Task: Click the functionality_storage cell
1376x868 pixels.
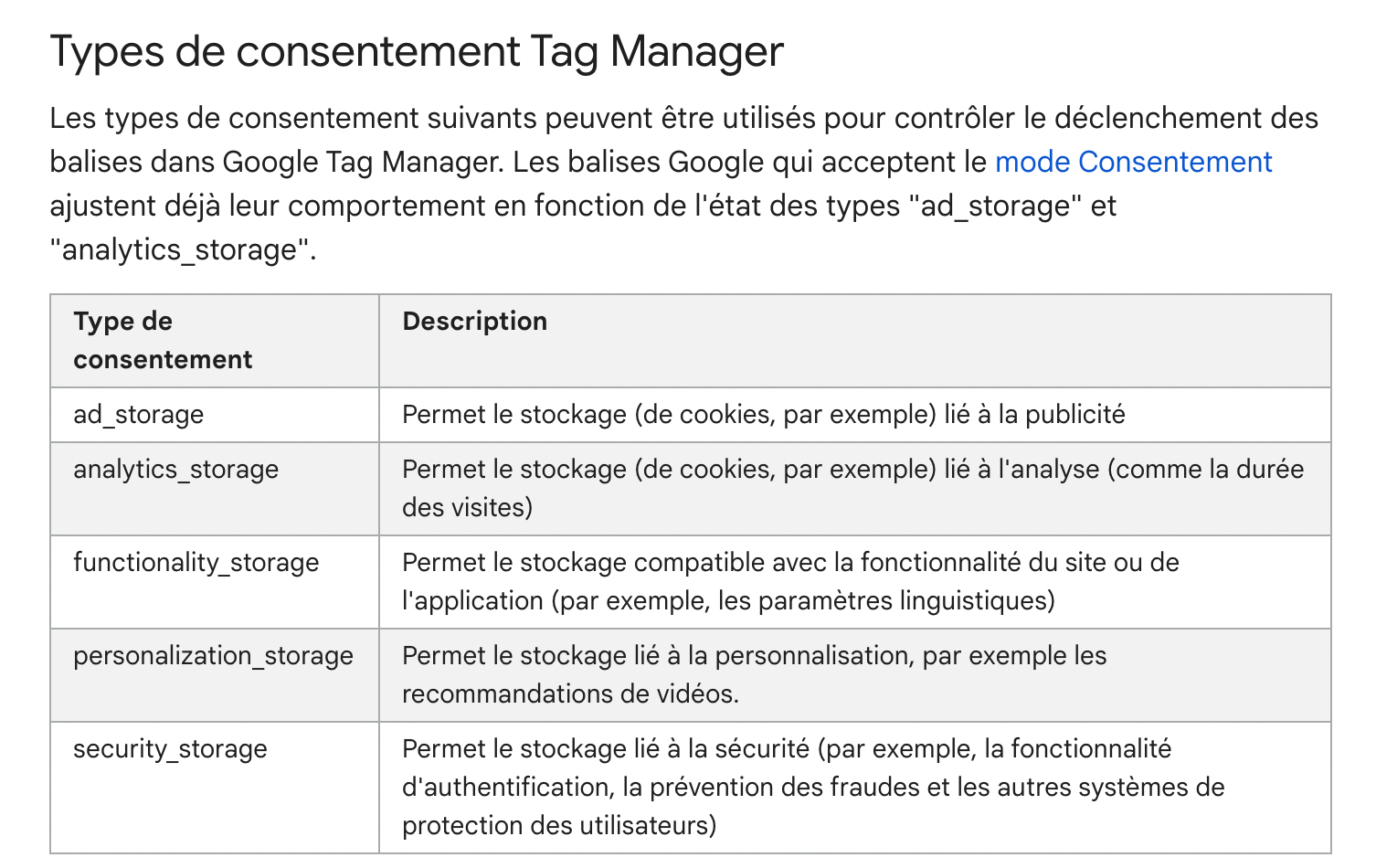Action: [215, 582]
